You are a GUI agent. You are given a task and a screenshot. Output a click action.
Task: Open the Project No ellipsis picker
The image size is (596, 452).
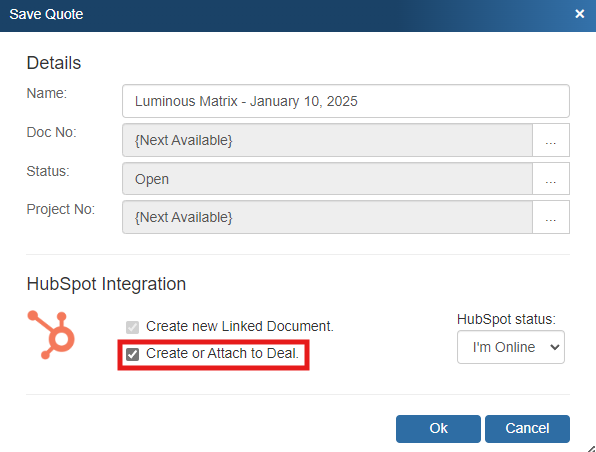pos(551,217)
